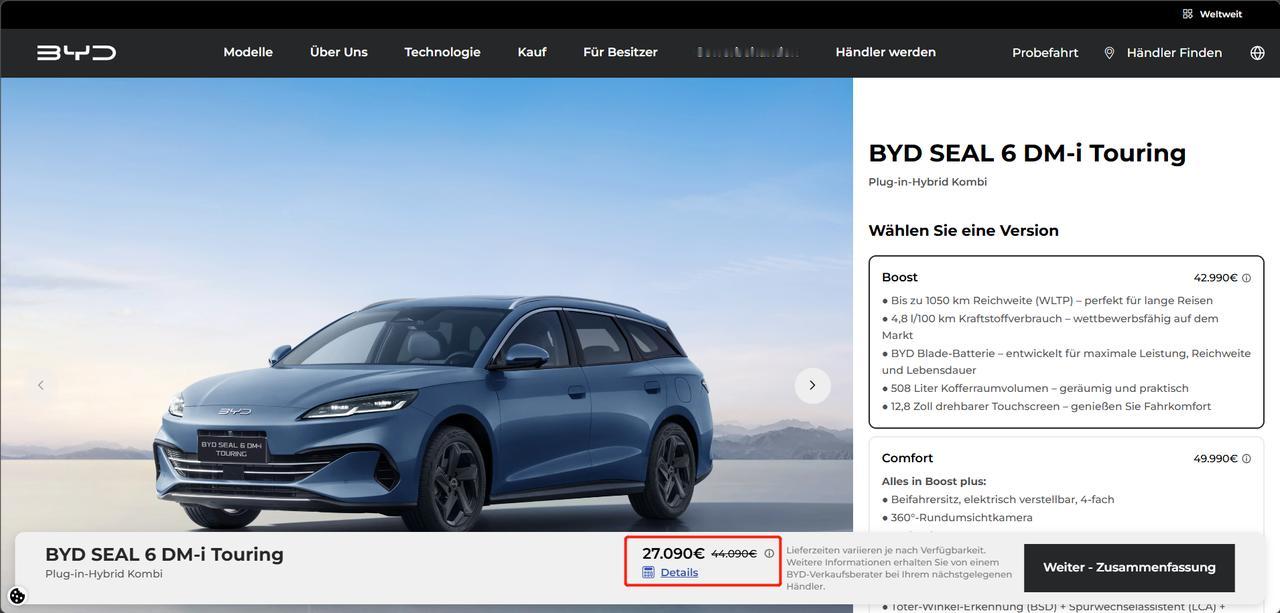Screen dimensions: 1280x613
Task: Click the info icon next to 49.990€
Action: click(x=1246, y=459)
